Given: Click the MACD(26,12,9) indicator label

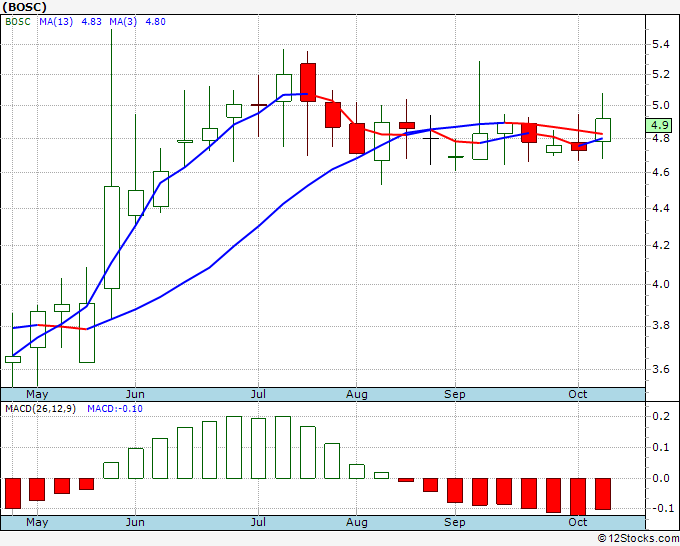Looking at the screenshot, I should tap(40, 409).
